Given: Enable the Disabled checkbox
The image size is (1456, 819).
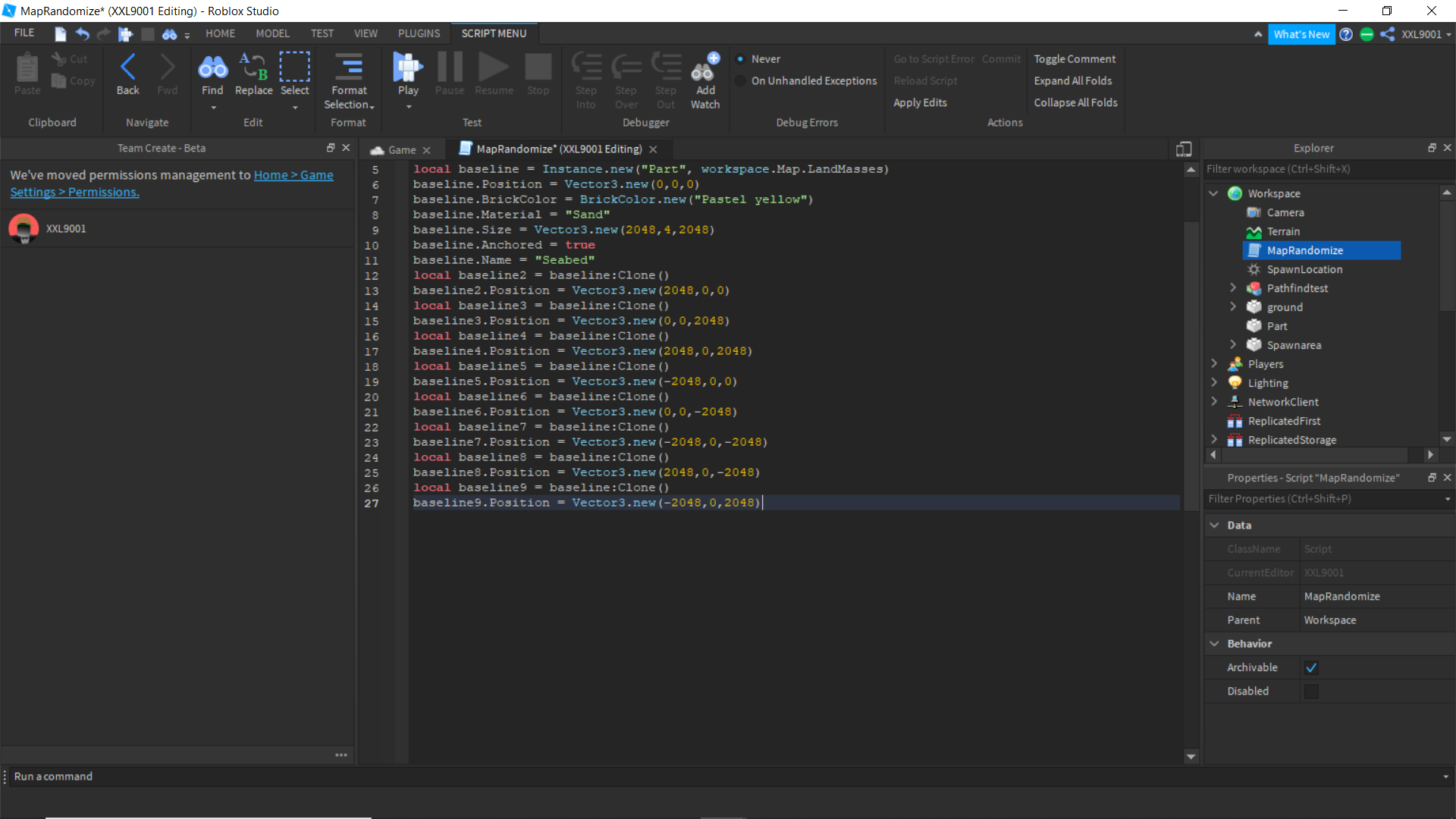Looking at the screenshot, I should pos(1311,692).
